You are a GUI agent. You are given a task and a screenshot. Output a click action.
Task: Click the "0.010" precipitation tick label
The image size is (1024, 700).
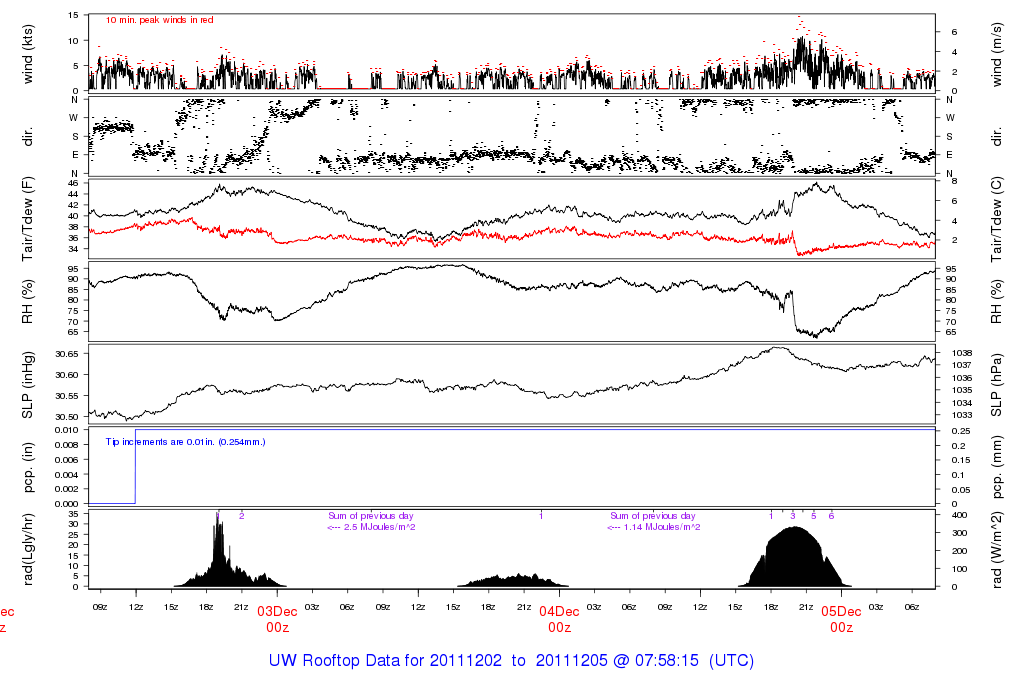point(67,430)
